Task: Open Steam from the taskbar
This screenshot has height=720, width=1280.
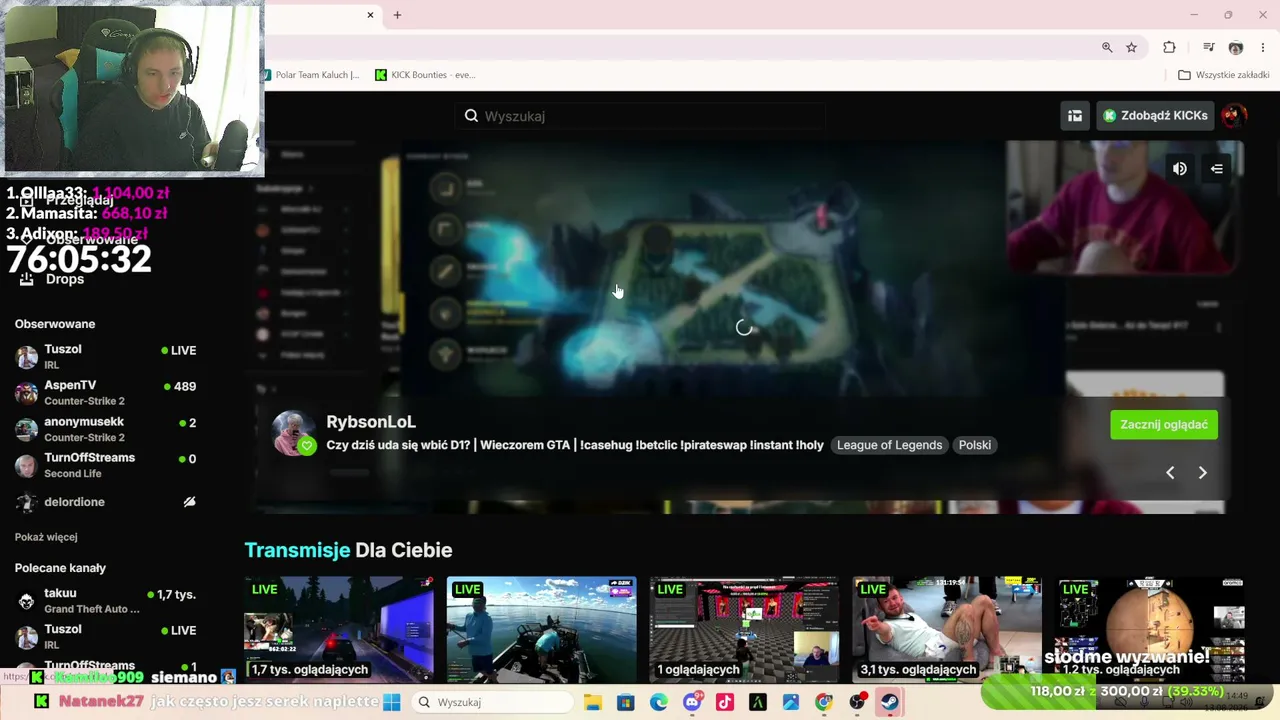Action: point(889,702)
